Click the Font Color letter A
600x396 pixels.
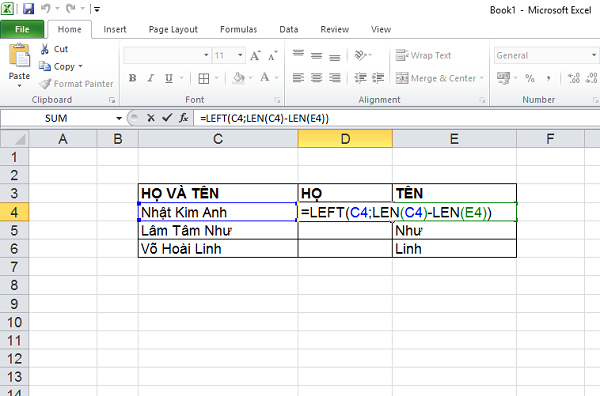(x=265, y=78)
